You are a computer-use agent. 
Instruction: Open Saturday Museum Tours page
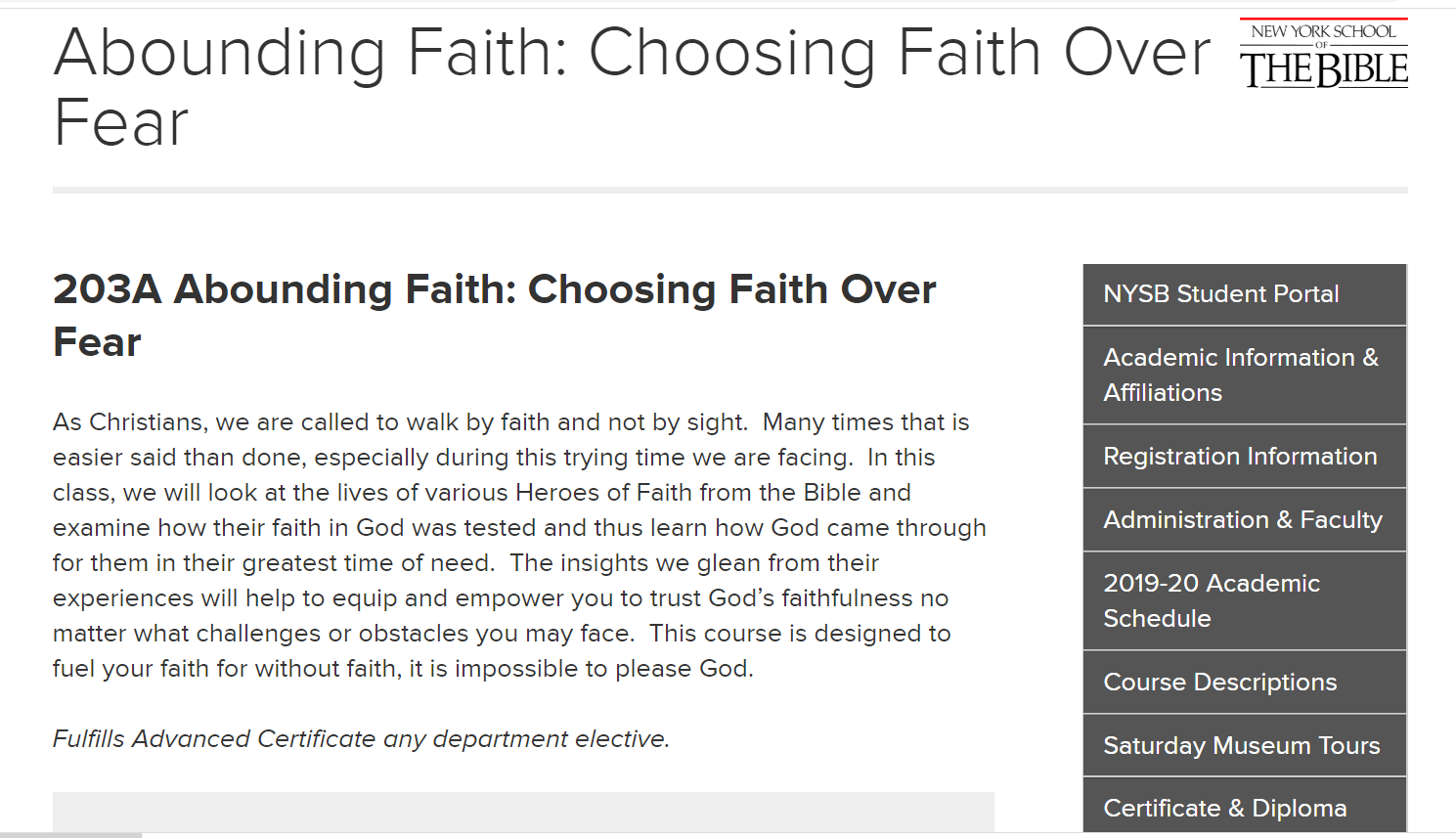tap(1245, 746)
